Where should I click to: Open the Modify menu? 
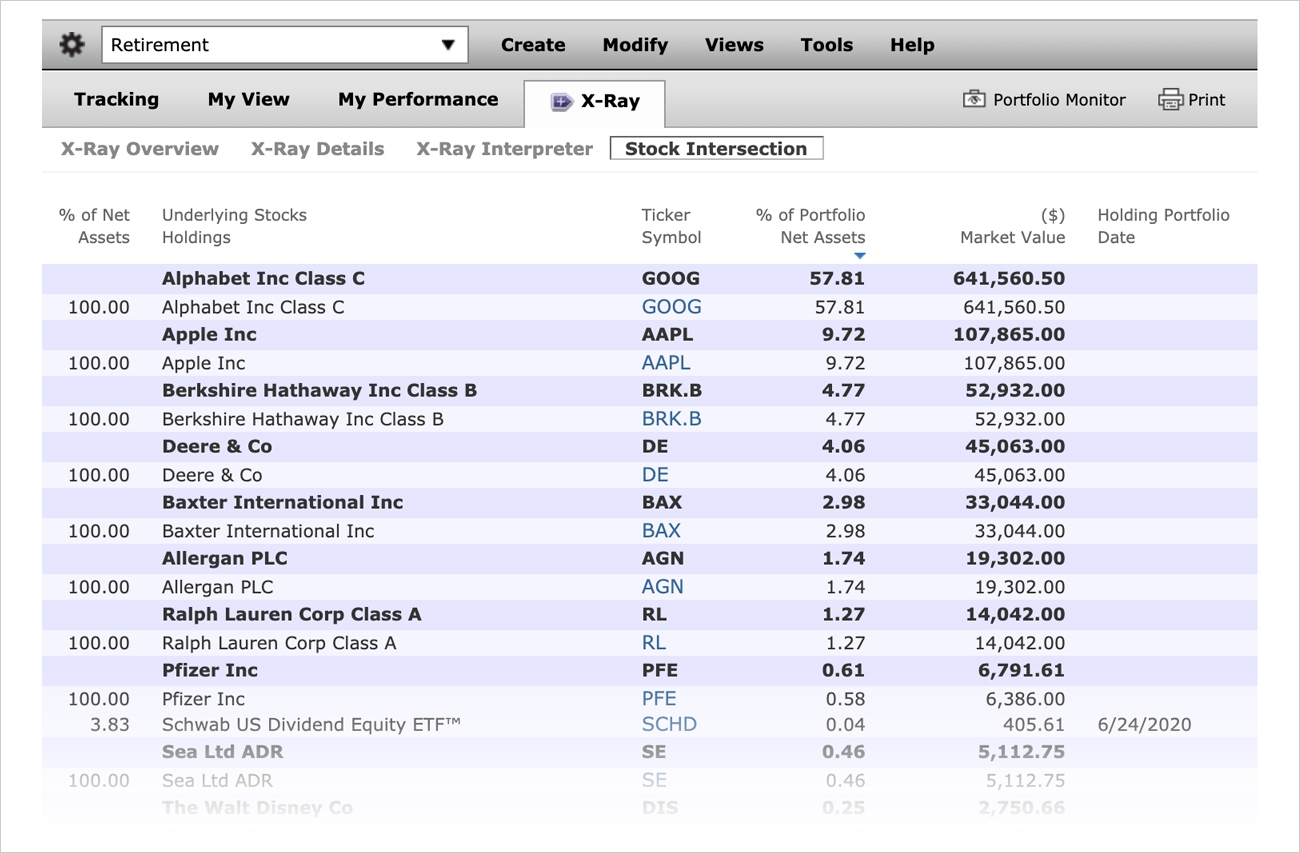coord(635,45)
